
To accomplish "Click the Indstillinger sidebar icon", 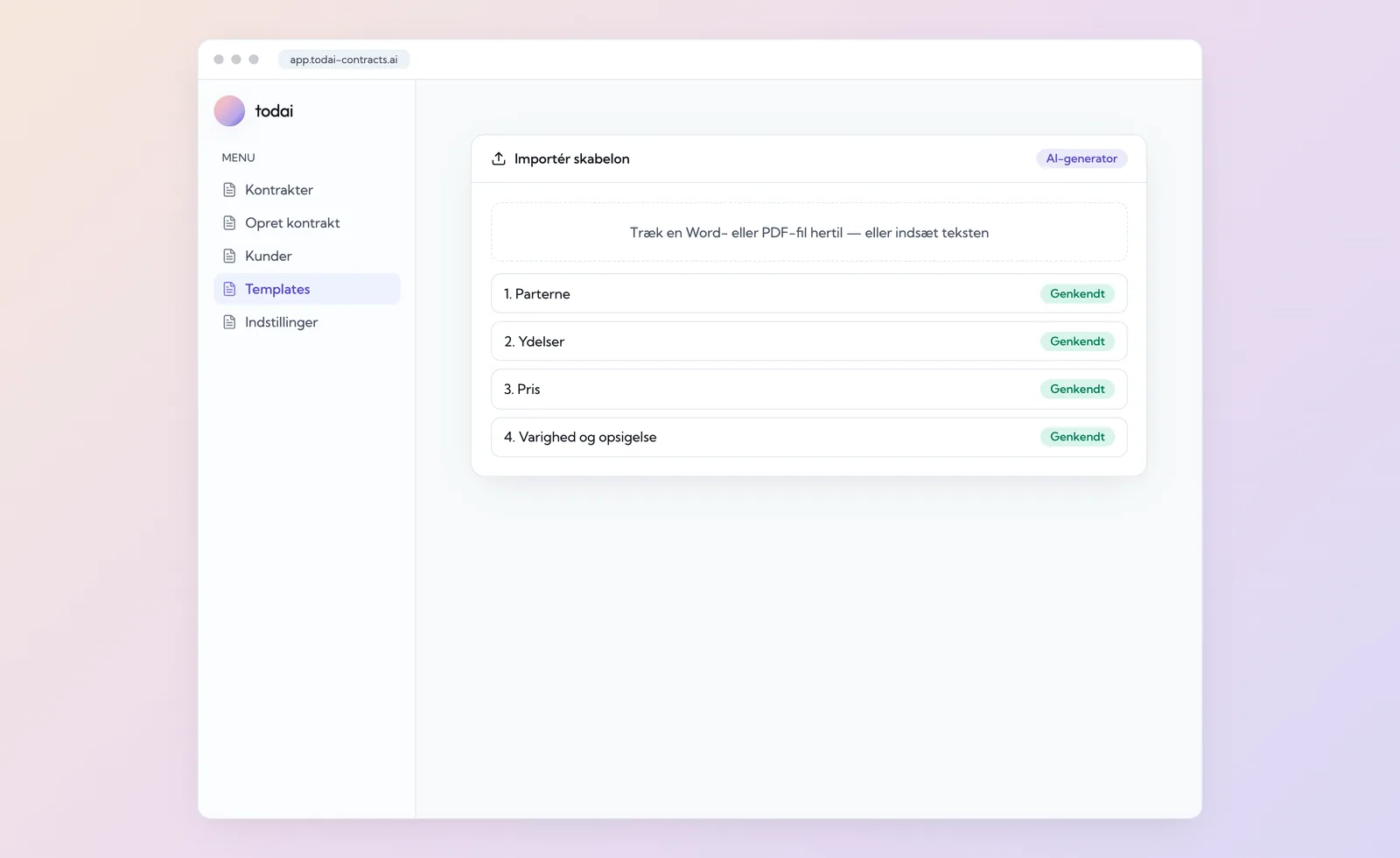I will 229,322.
